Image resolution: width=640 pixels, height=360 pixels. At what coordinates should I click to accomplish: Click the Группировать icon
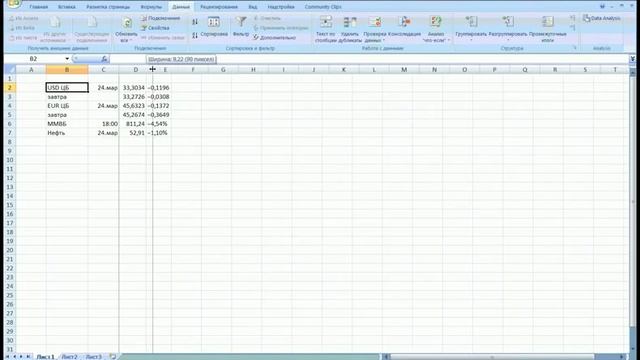pyautogui.click(x=471, y=22)
